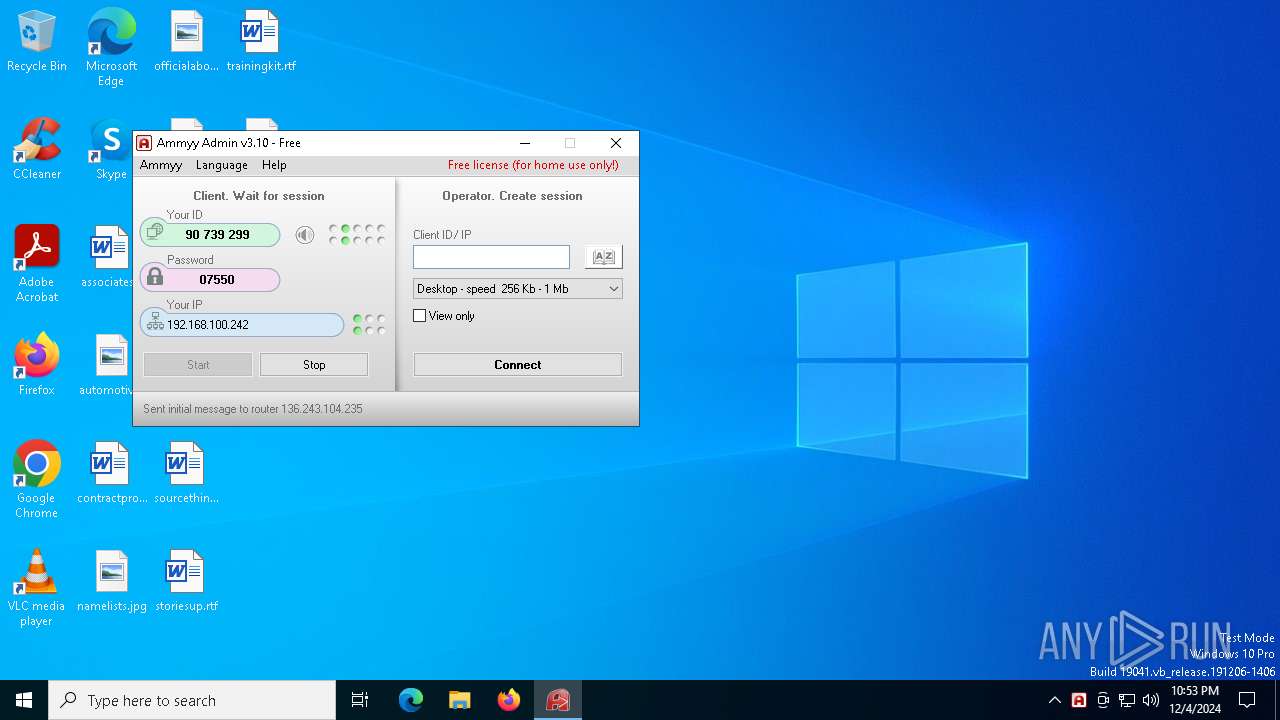This screenshot has height=720, width=1280.
Task: Launch Firefox from the taskbar
Action: tap(509, 700)
